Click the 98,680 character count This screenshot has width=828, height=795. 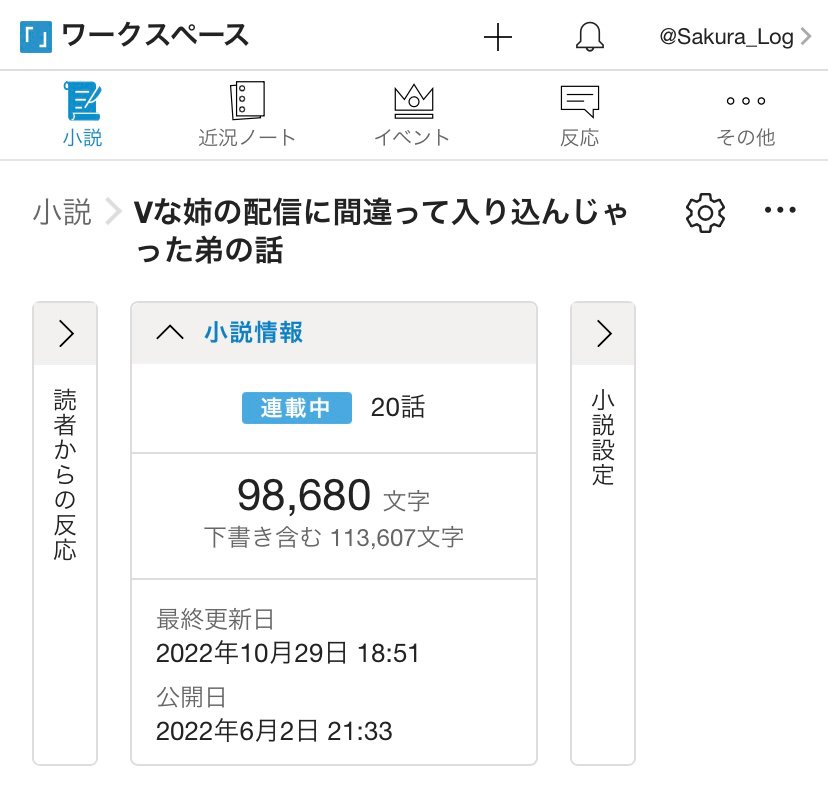click(304, 494)
